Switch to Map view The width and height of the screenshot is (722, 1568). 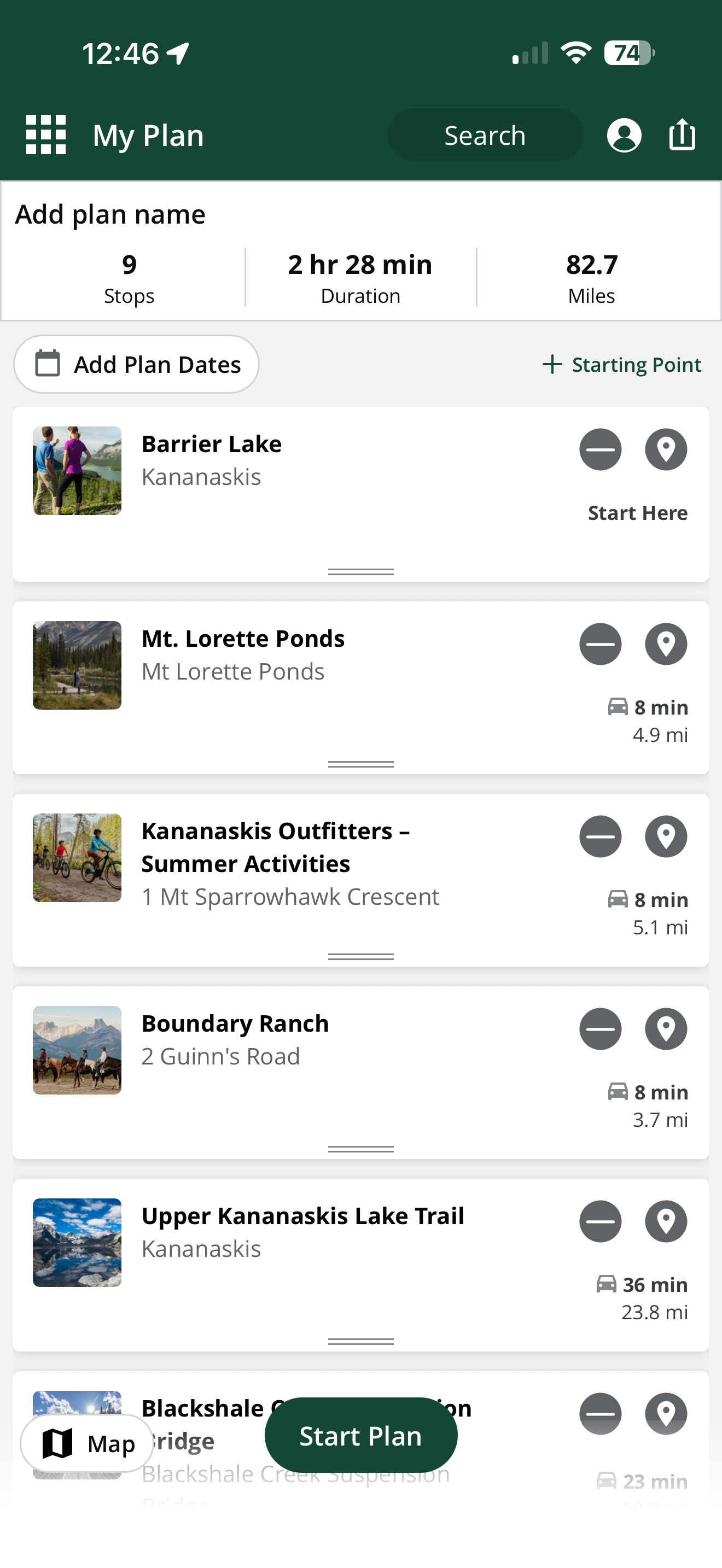coord(87,1443)
